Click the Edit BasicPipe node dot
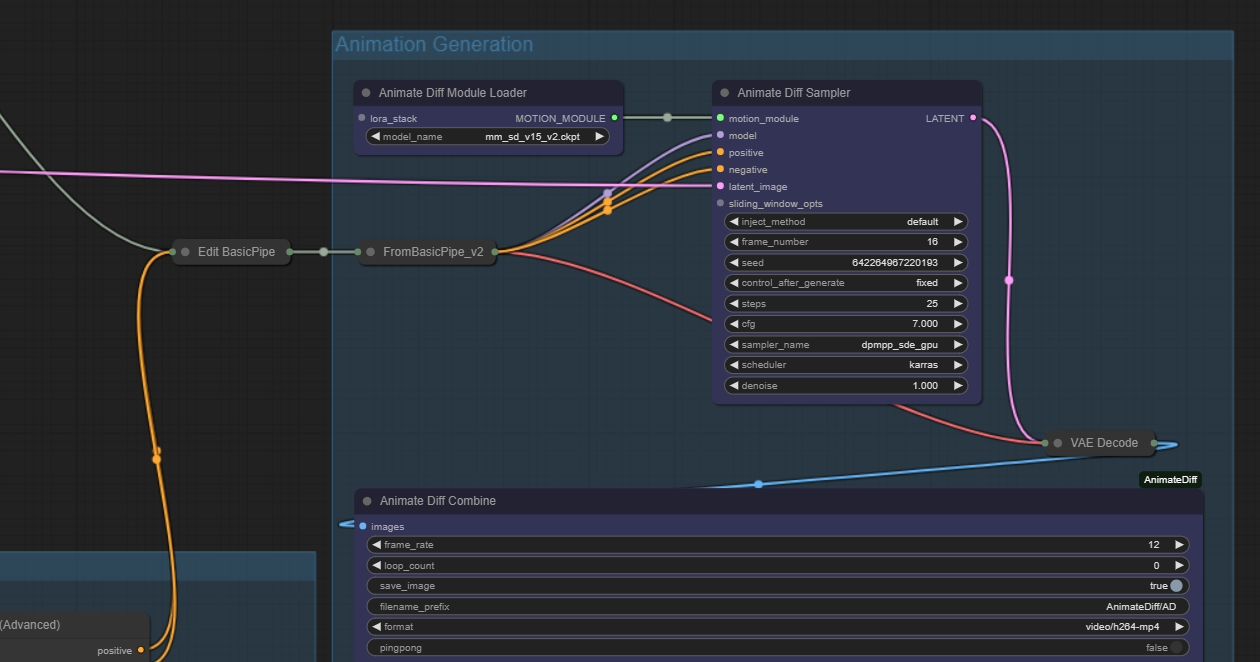The image size is (1260, 662). tap(185, 252)
